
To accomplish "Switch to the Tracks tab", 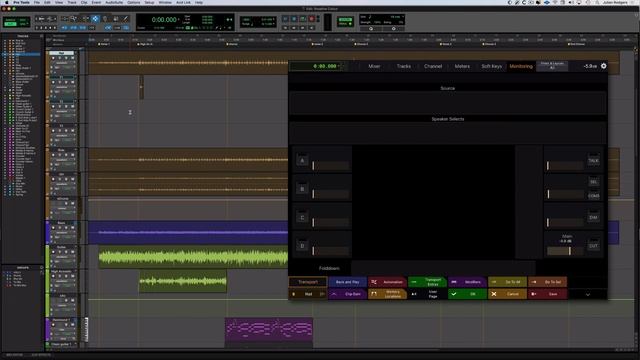I will pos(404,66).
